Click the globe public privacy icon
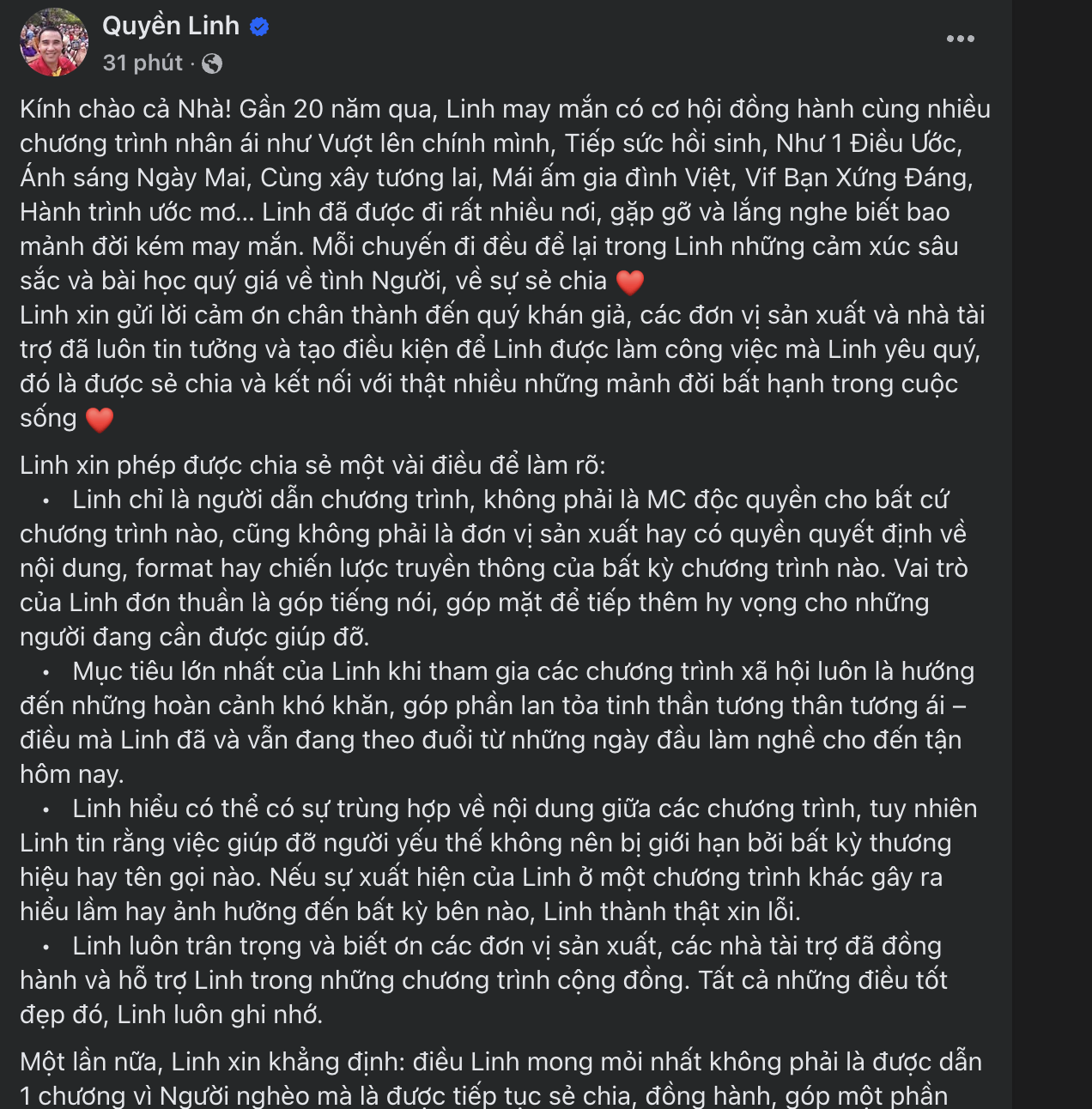This screenshot has width=1092, height=1109. [x=212, y=64]
